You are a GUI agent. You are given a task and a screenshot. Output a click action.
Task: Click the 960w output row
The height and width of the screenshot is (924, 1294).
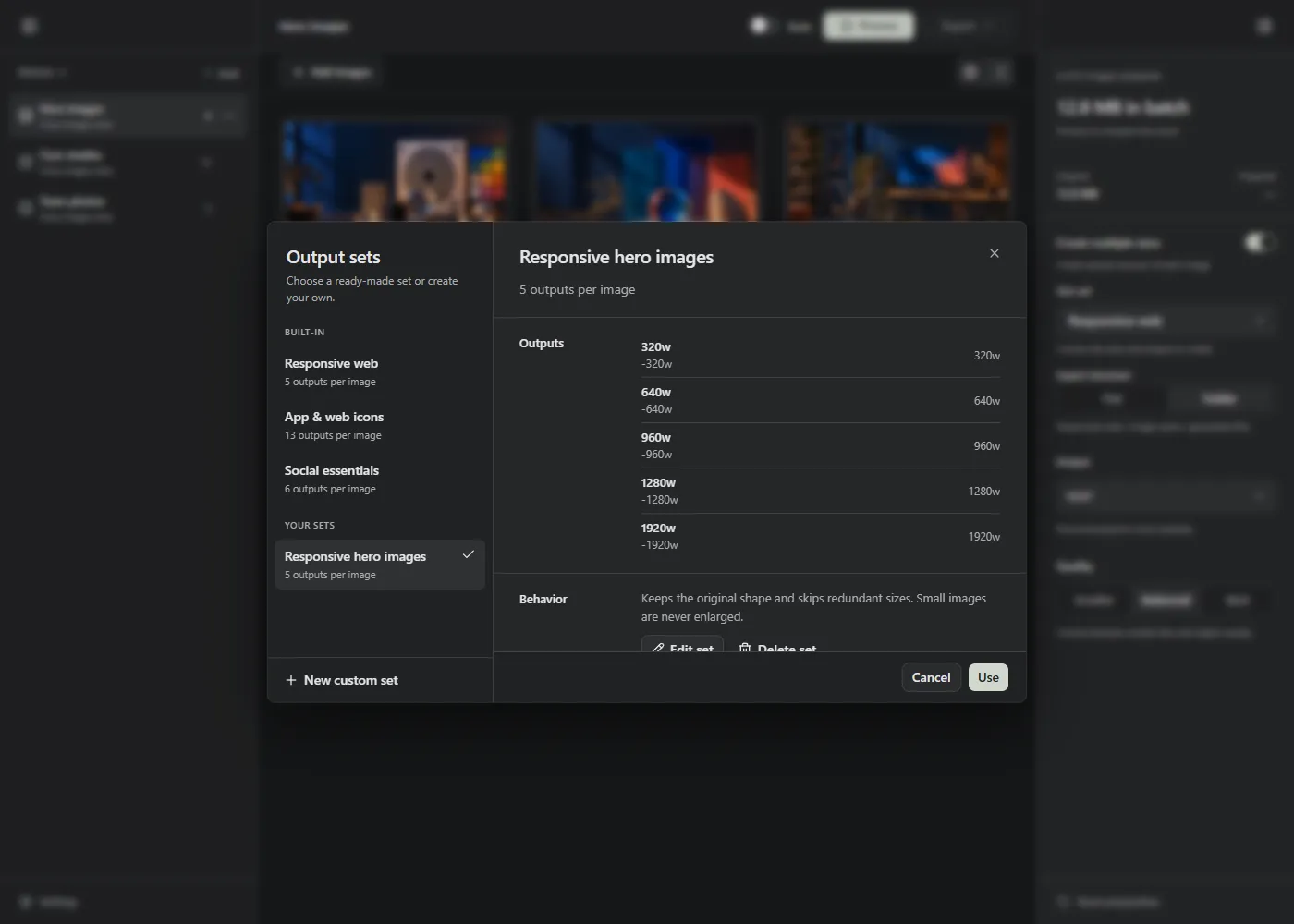(x=821, y=445)
